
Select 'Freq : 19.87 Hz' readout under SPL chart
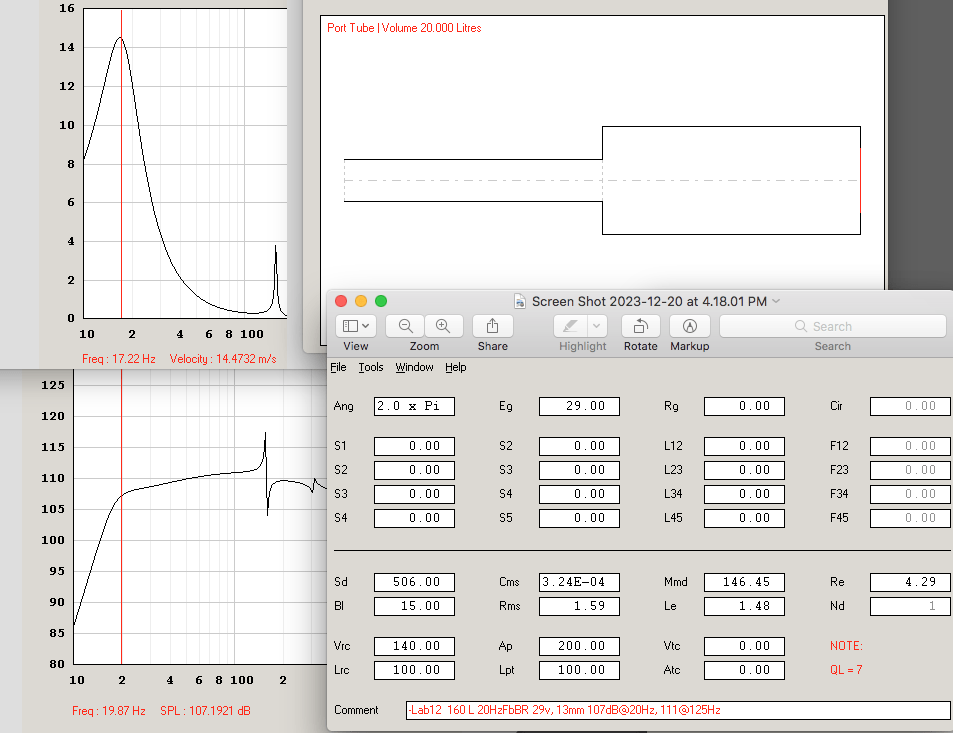[x=109, y=711]
